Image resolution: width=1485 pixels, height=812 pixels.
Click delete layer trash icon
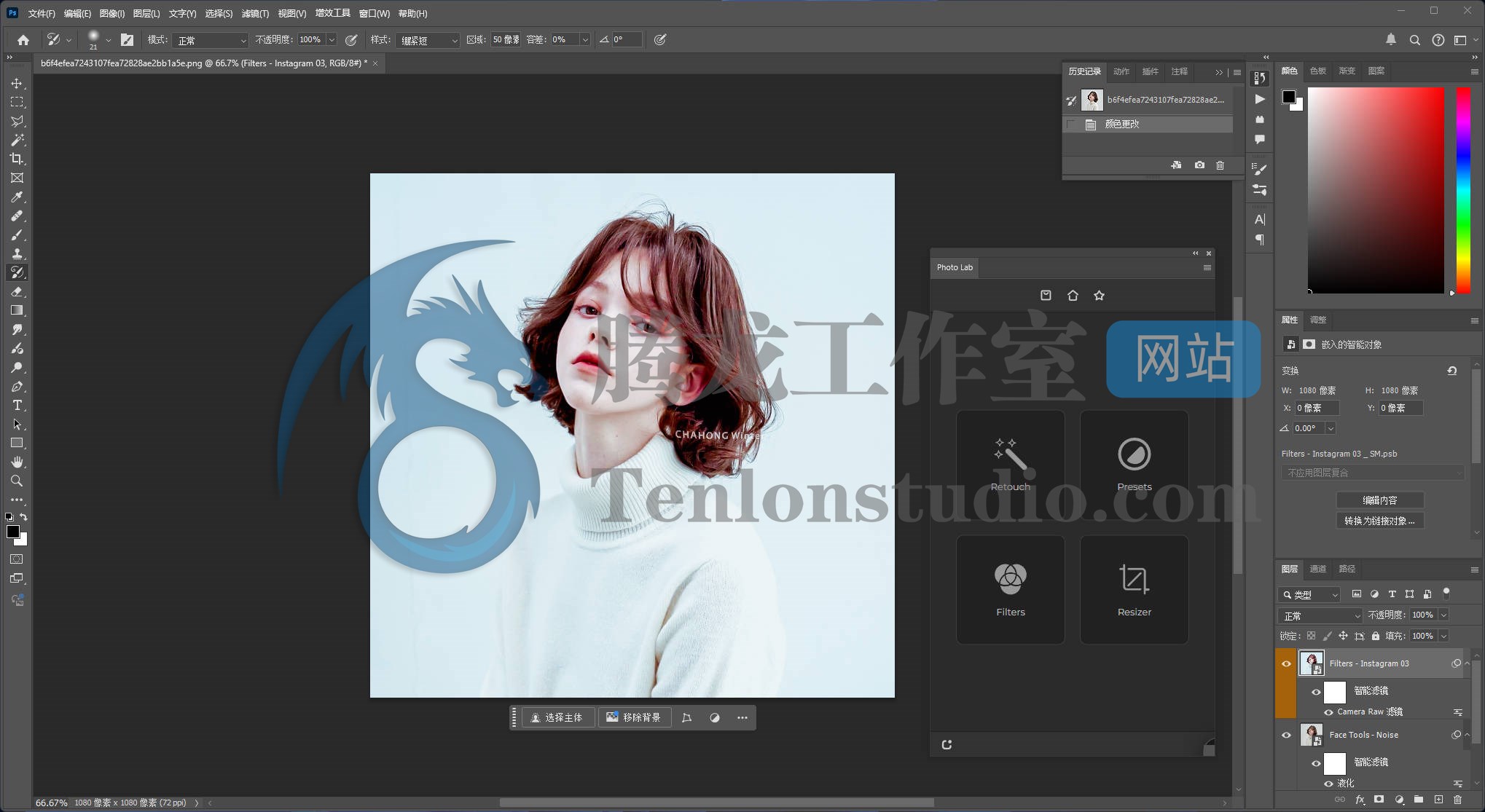[1458, 800]
